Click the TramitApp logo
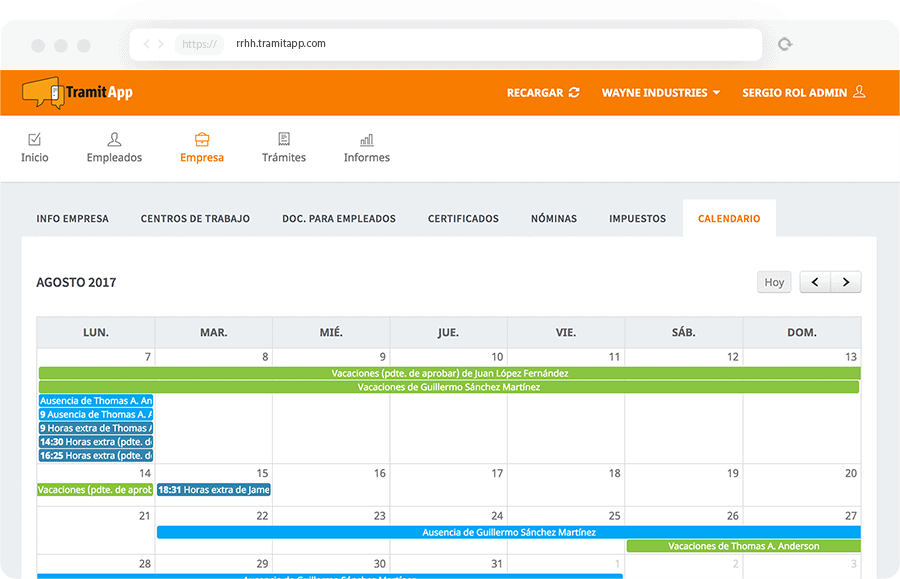The width and height of the screenshot is (900, 579). point(77,92)
